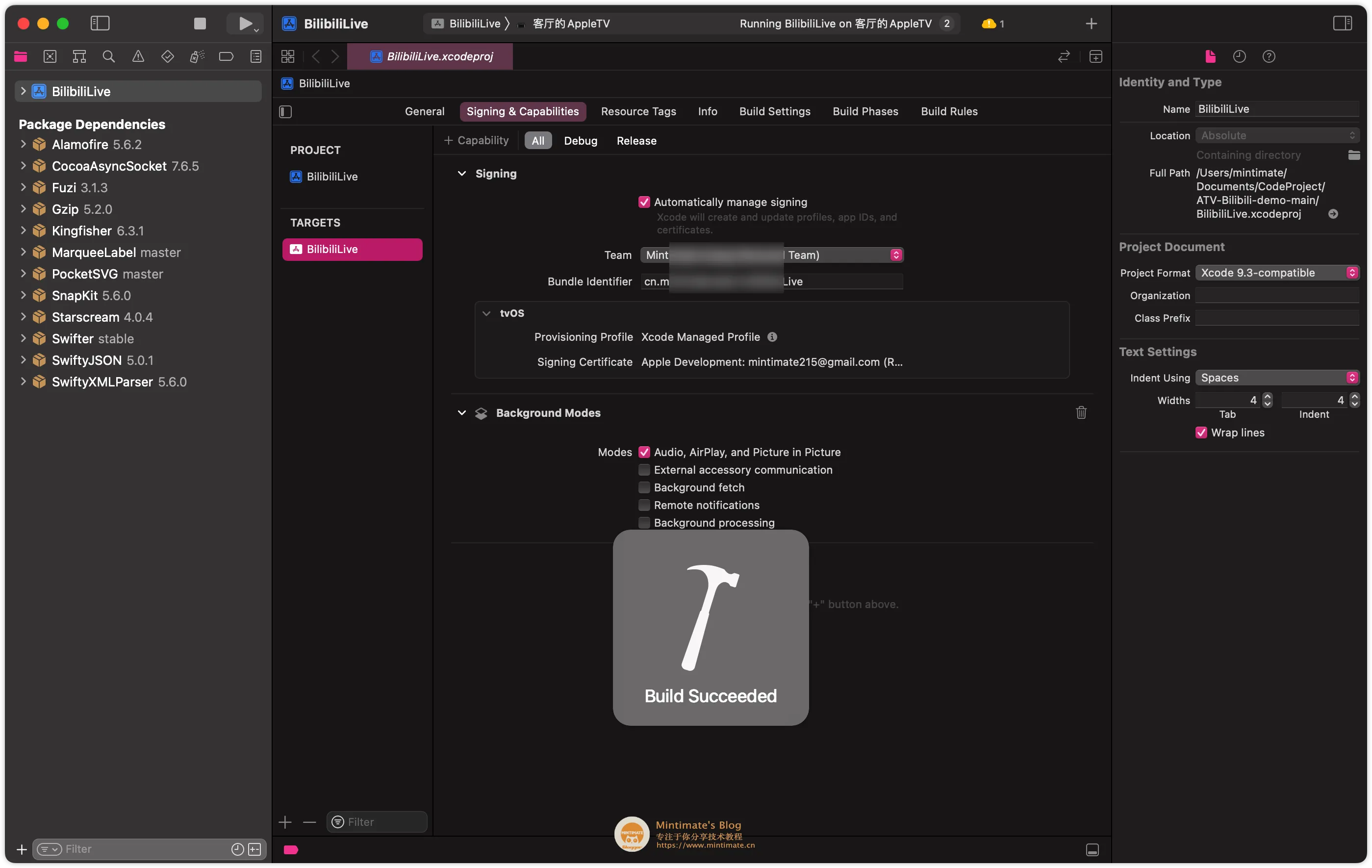Filter capabilities by Debug configuration
Viewport: 1372px width, 868px height.
coord(580,141)
